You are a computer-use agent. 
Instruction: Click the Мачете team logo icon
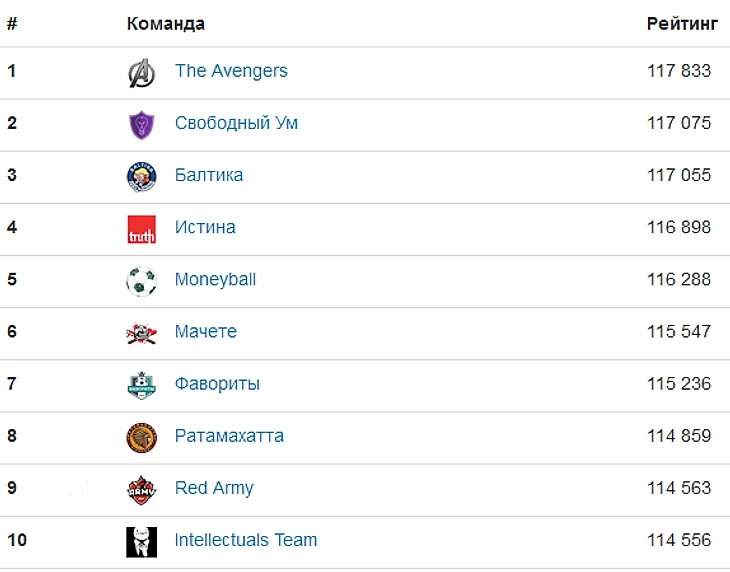[141, 333]
